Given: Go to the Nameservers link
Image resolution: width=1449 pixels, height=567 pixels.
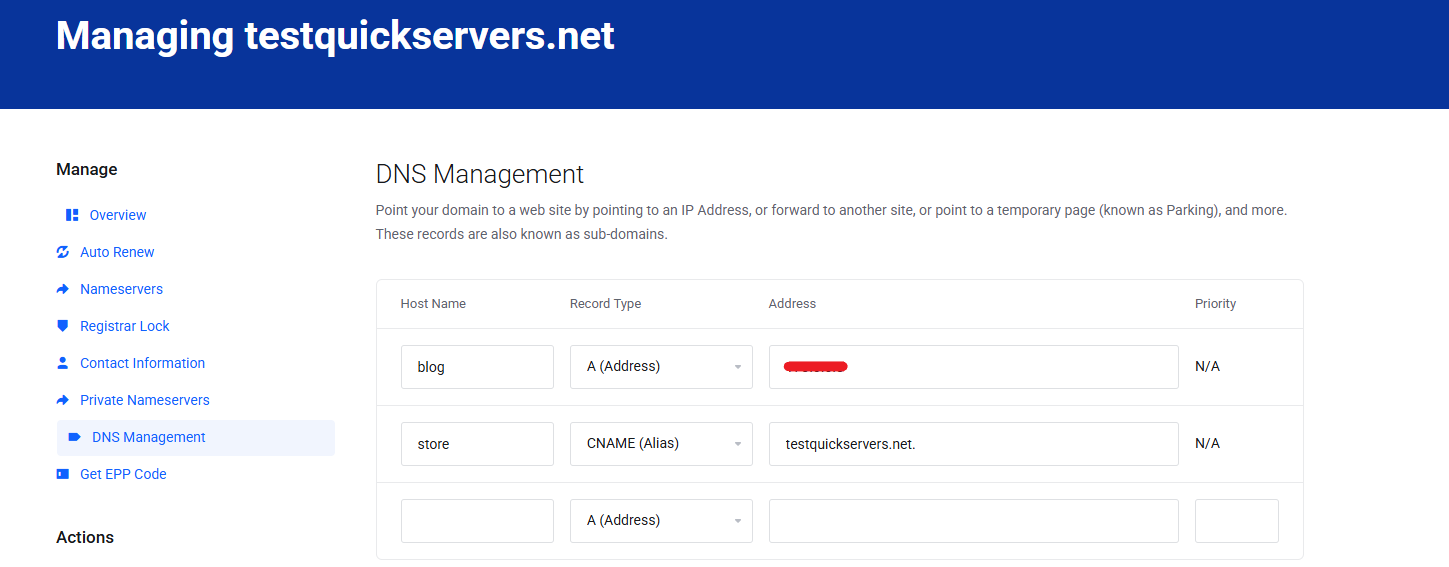Looking at the screenshot, I should point(121,289).
